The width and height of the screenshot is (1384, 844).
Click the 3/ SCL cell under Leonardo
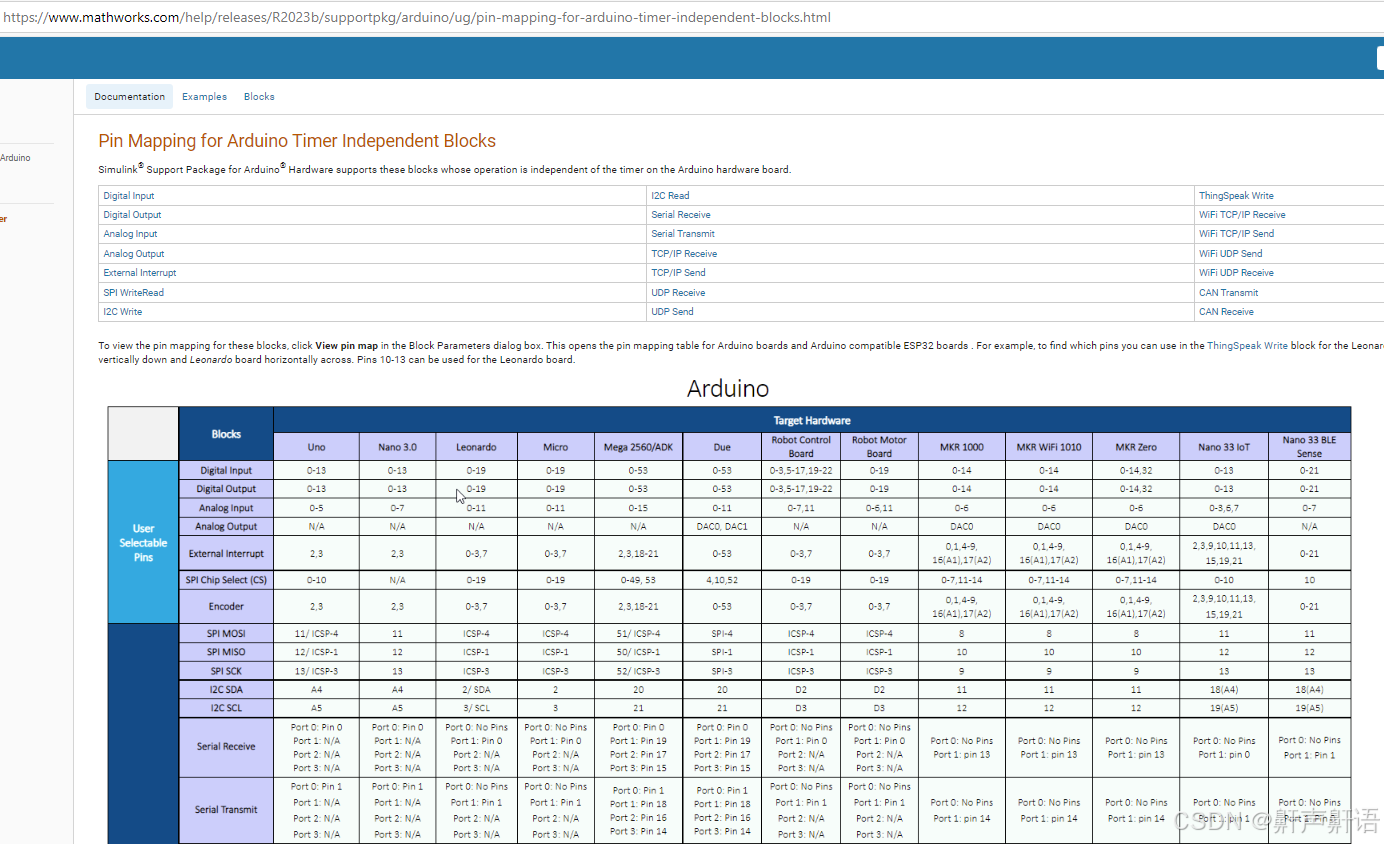click(x=476, y=708)
